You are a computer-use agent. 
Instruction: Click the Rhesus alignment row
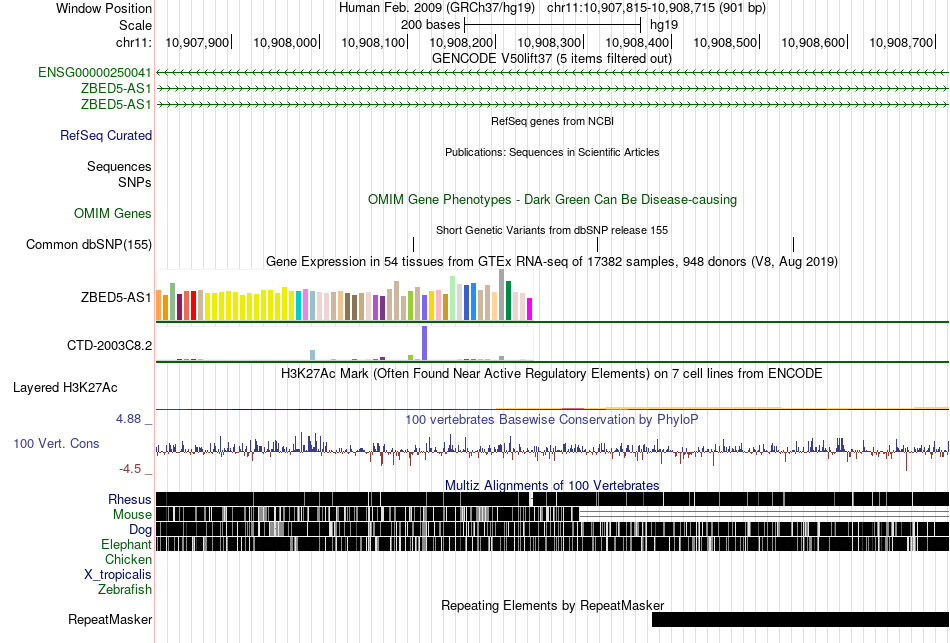(x=553, y=499)
